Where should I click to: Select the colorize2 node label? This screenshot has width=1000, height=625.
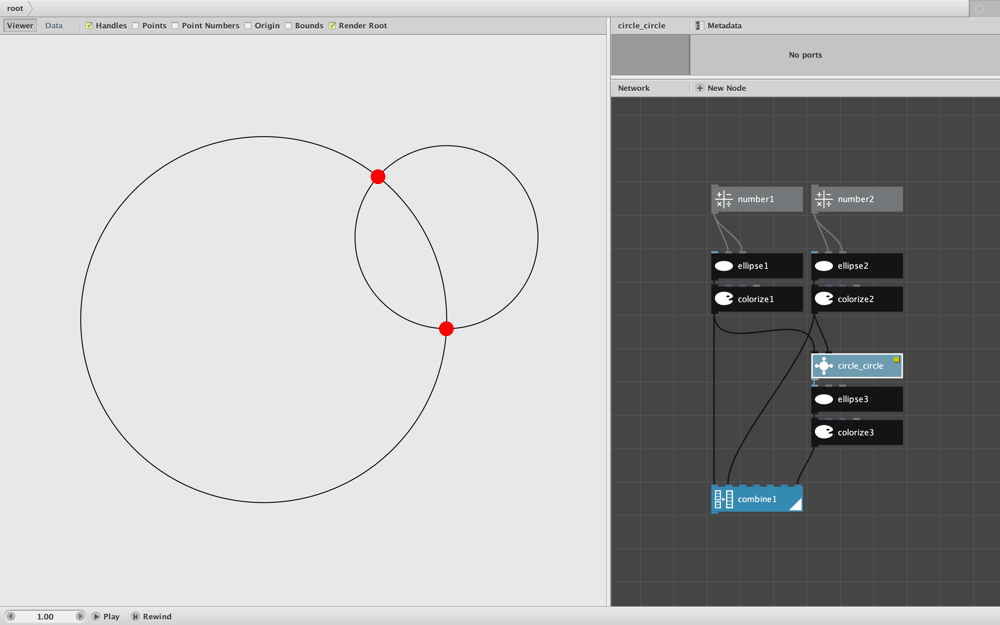(x=856, y=299)
